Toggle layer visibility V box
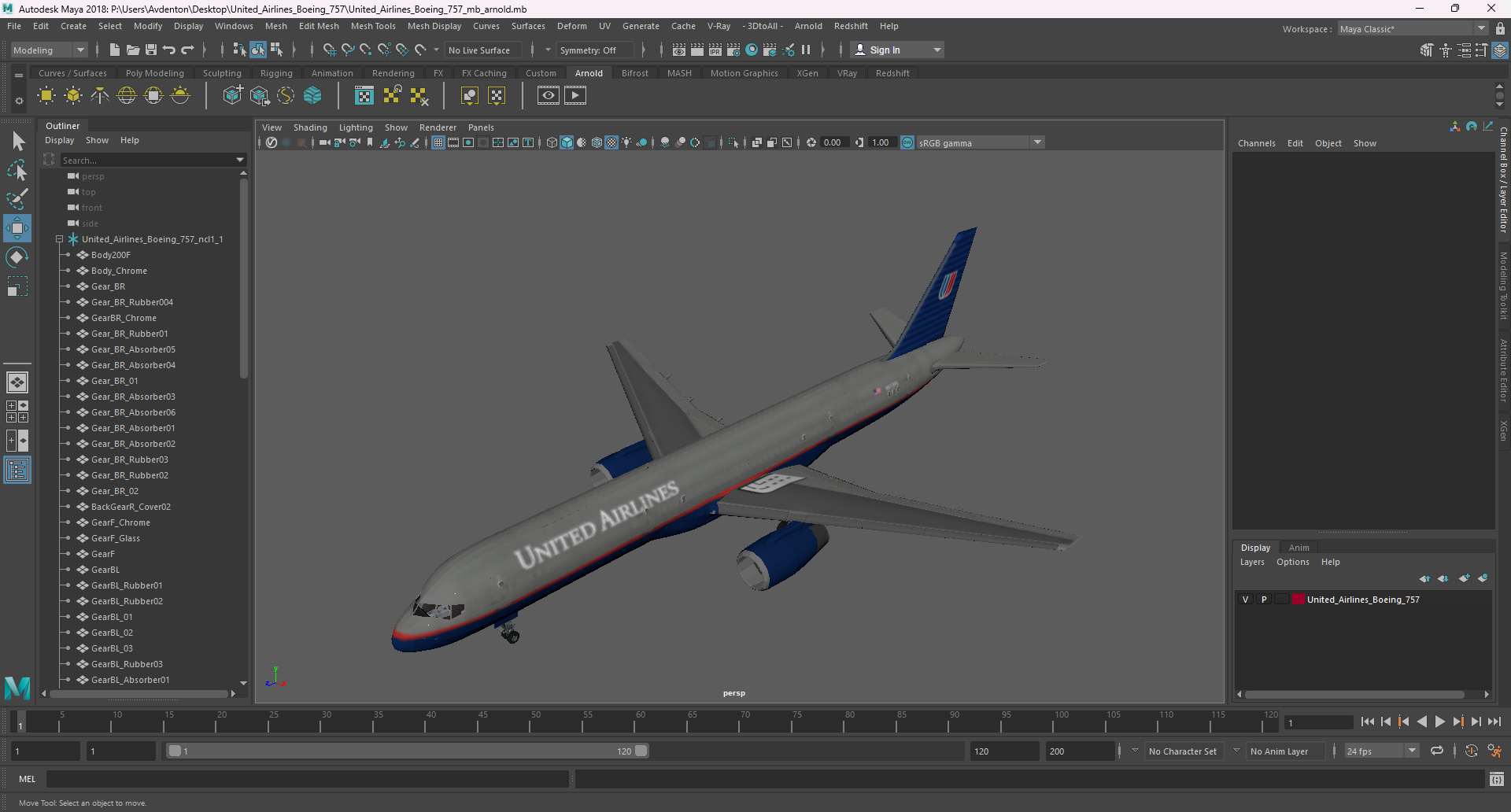 1245,600
